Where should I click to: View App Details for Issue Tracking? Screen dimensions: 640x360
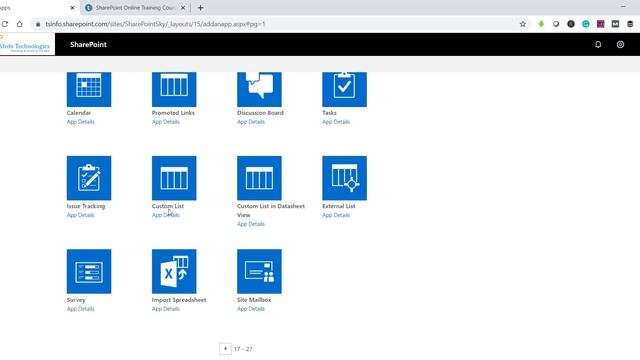pos(80,215)
